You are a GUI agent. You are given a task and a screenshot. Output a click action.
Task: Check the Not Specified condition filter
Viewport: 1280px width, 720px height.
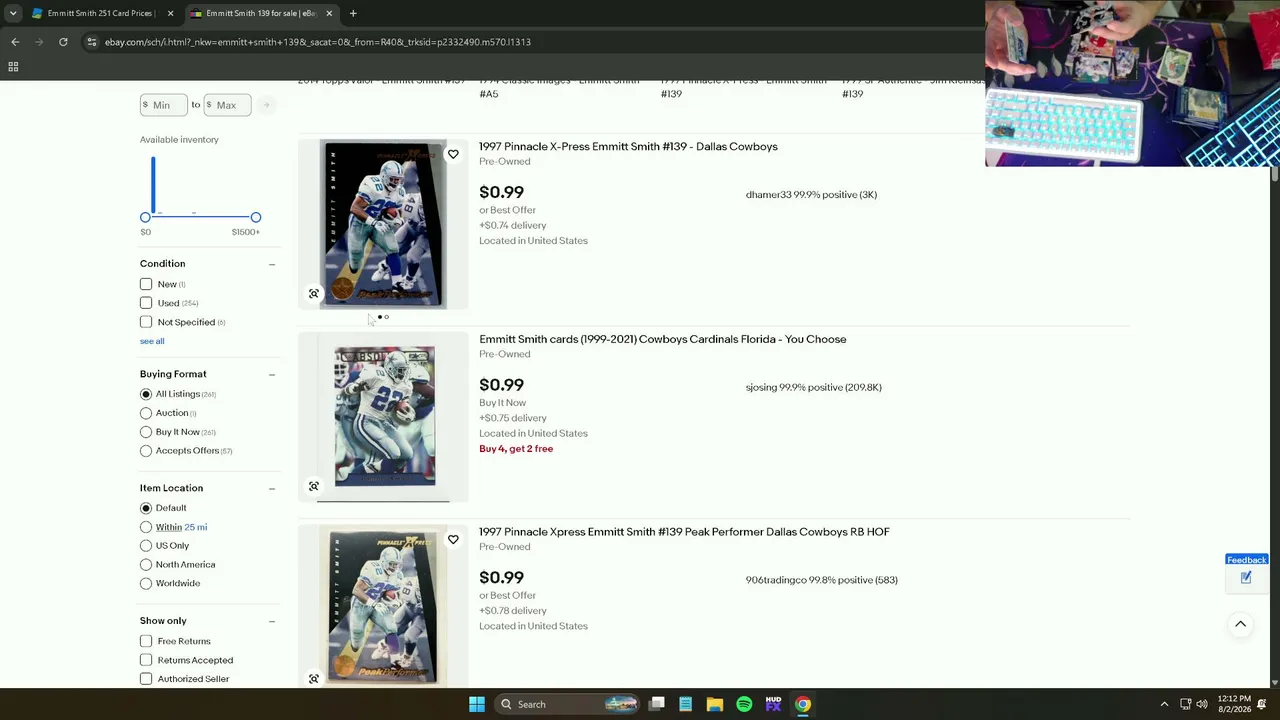146,322
